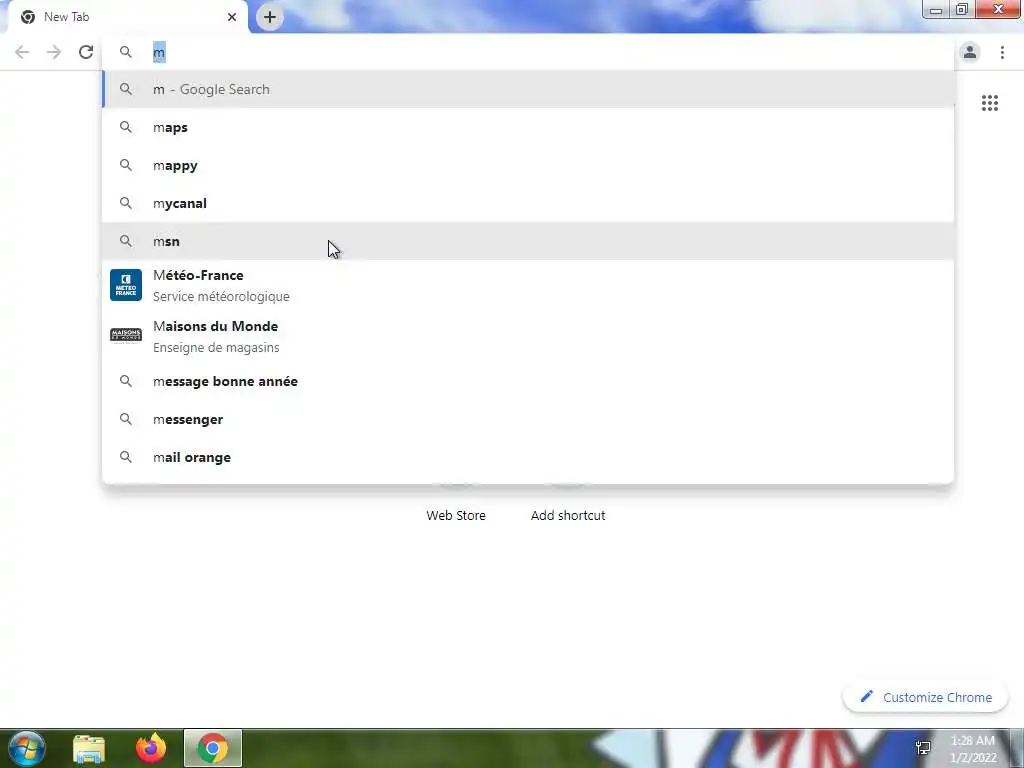Click the Météo-France logo thumbnail

tap(126, 285)
